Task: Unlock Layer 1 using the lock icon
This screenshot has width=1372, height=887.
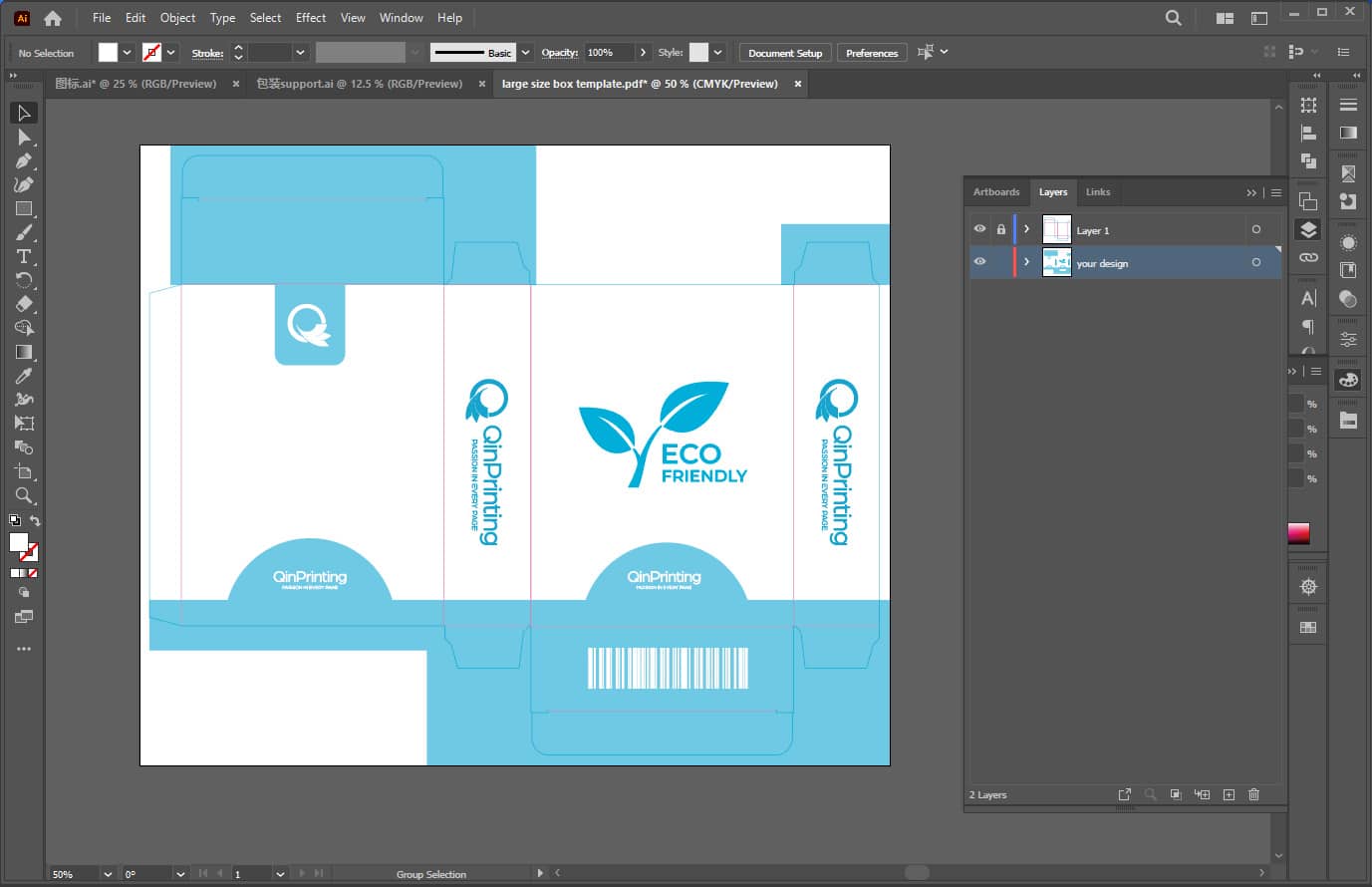Action: point(1001,229)
